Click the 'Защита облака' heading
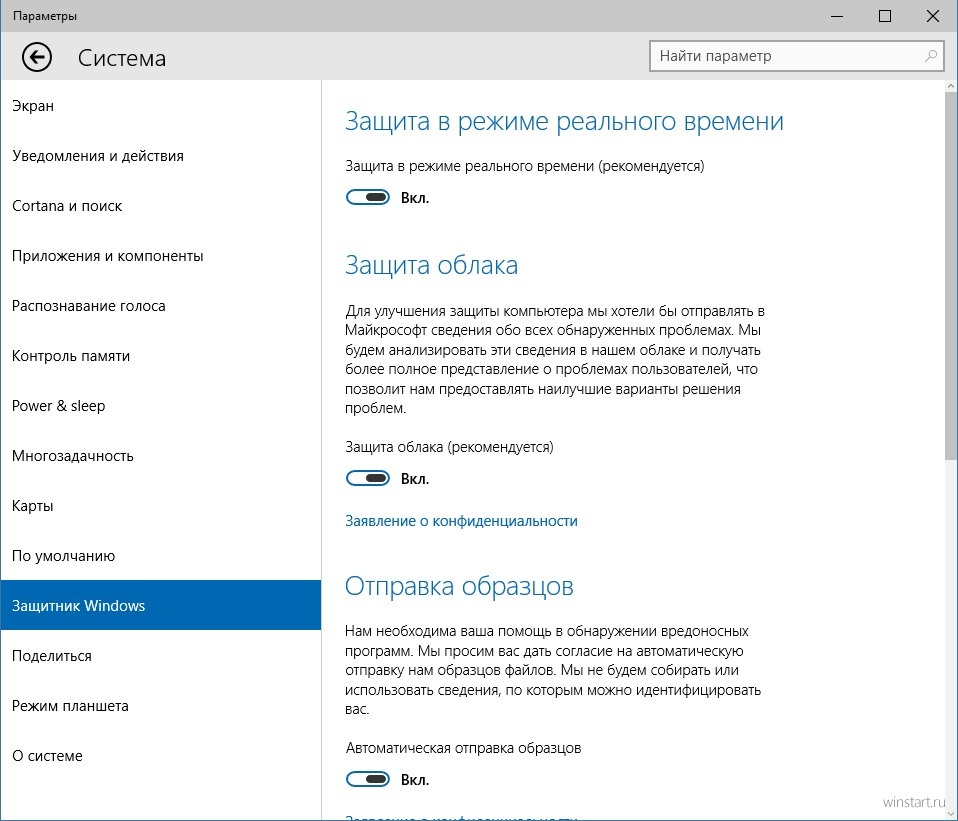The width and height of the screenshot is (958, 821). coord(431,266)
